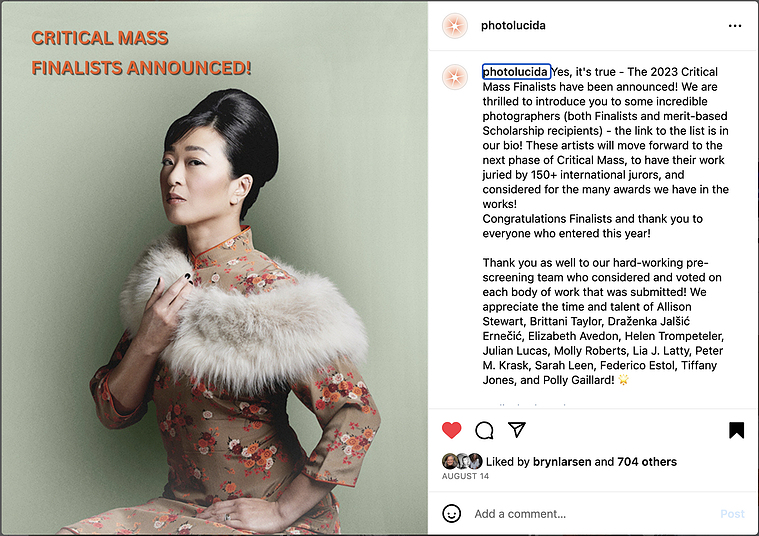View the list of 704 others who liked the post
Screen dimensions: 759x536
coord(647,461)
